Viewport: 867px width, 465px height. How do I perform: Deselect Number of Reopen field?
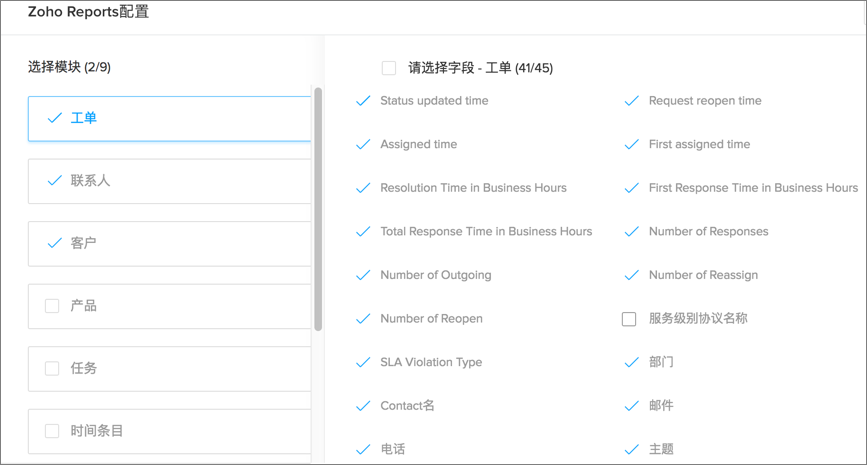point(363,319)
